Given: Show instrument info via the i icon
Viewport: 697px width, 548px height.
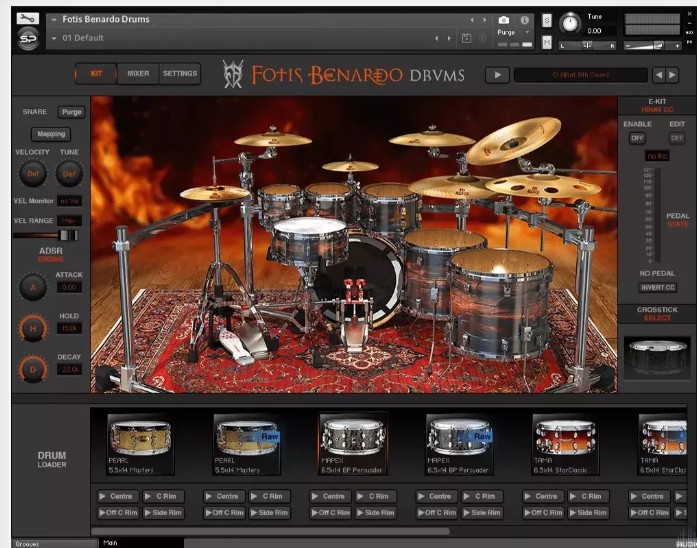Looking at the screenshot, I should pyautogui.click(x=525, y=20).
